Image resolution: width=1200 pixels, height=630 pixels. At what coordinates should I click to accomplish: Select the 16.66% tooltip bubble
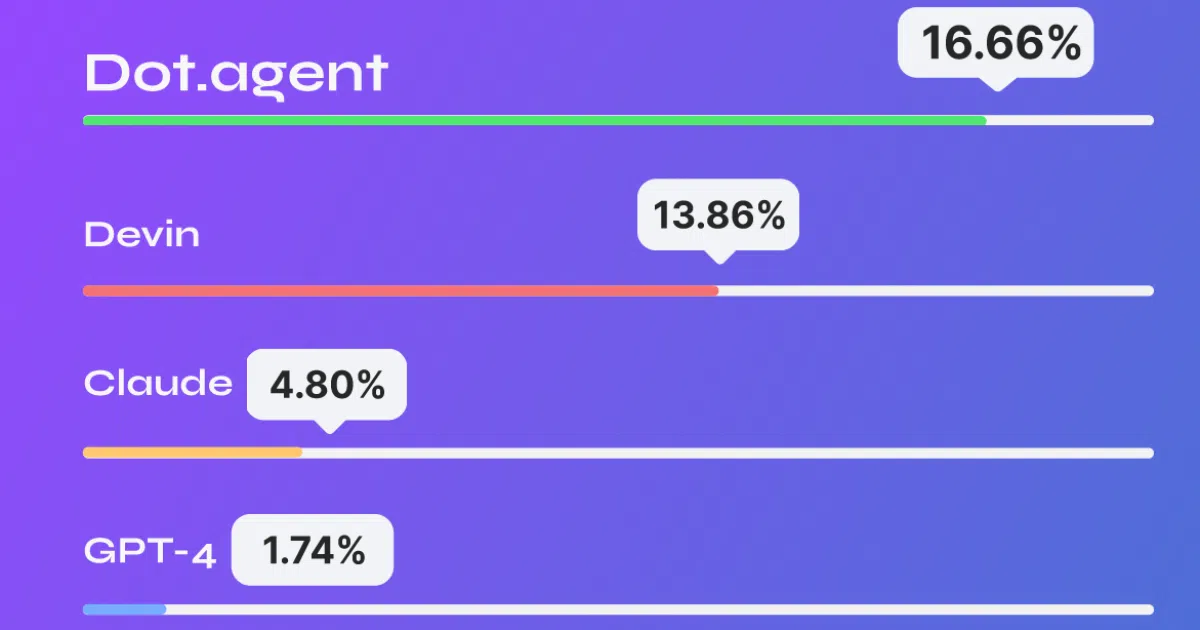(x=996, y=43)
